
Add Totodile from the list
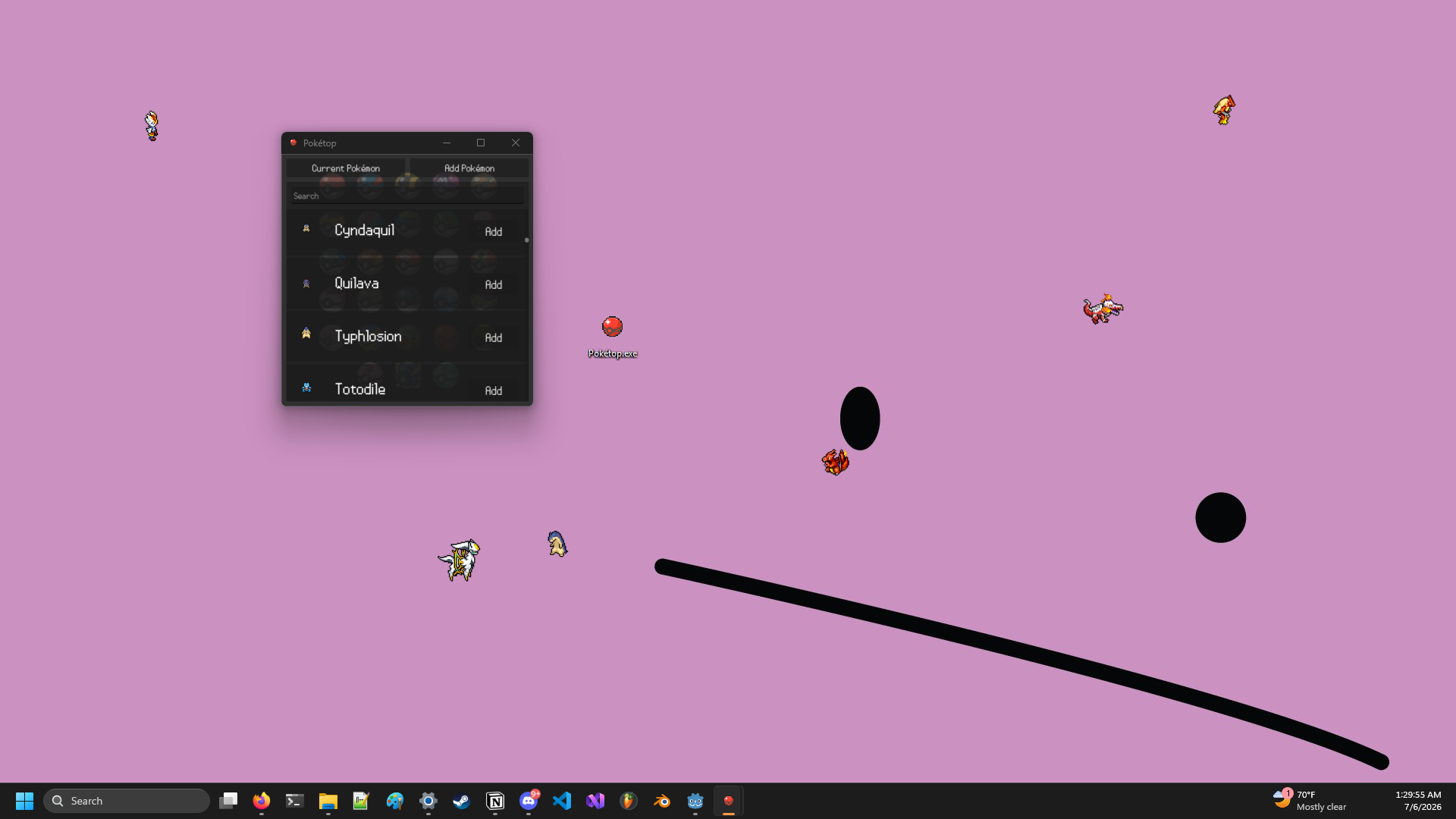click(x=494, y=390)
